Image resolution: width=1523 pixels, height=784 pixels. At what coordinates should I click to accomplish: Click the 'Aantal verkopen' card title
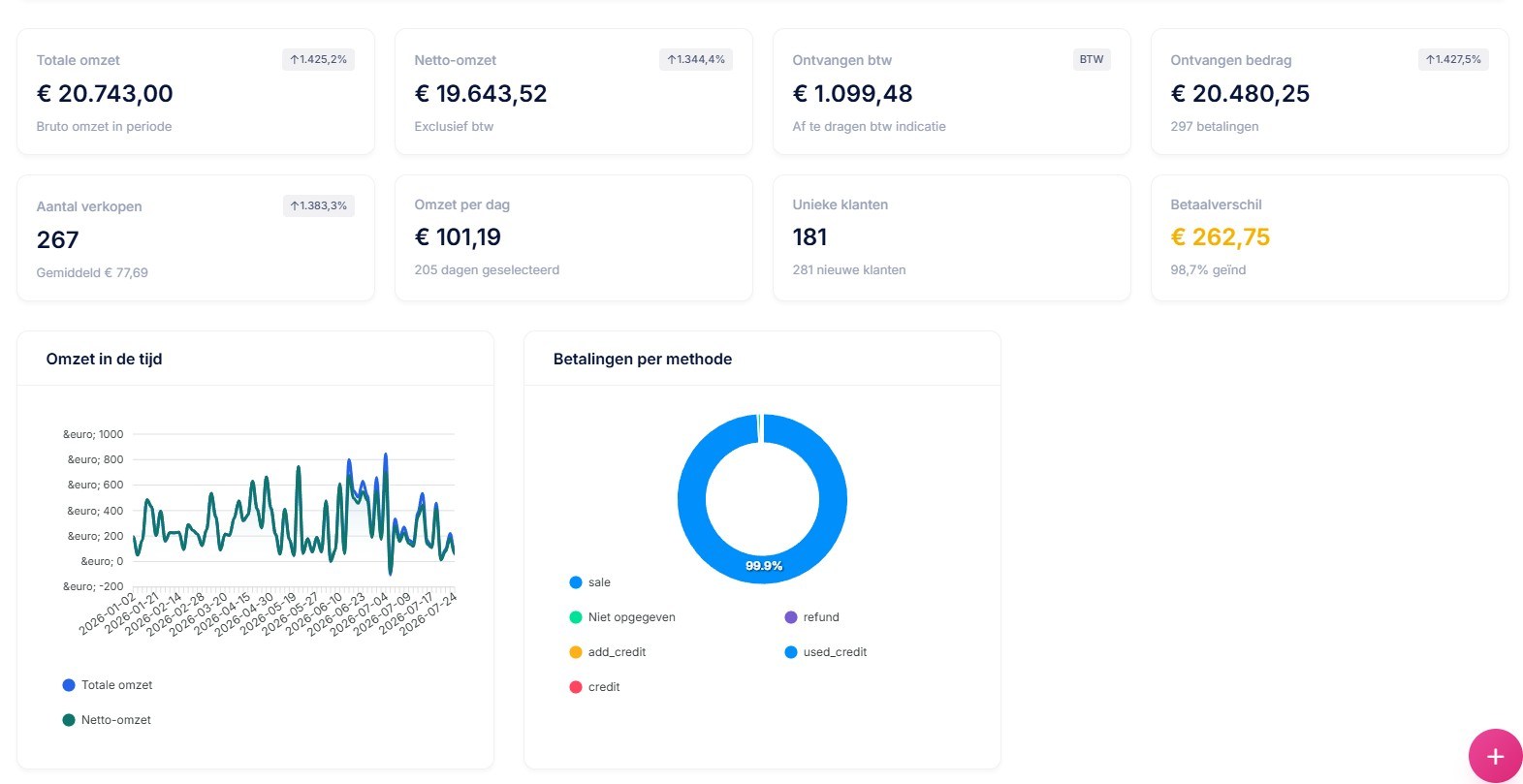coord(89,206)
